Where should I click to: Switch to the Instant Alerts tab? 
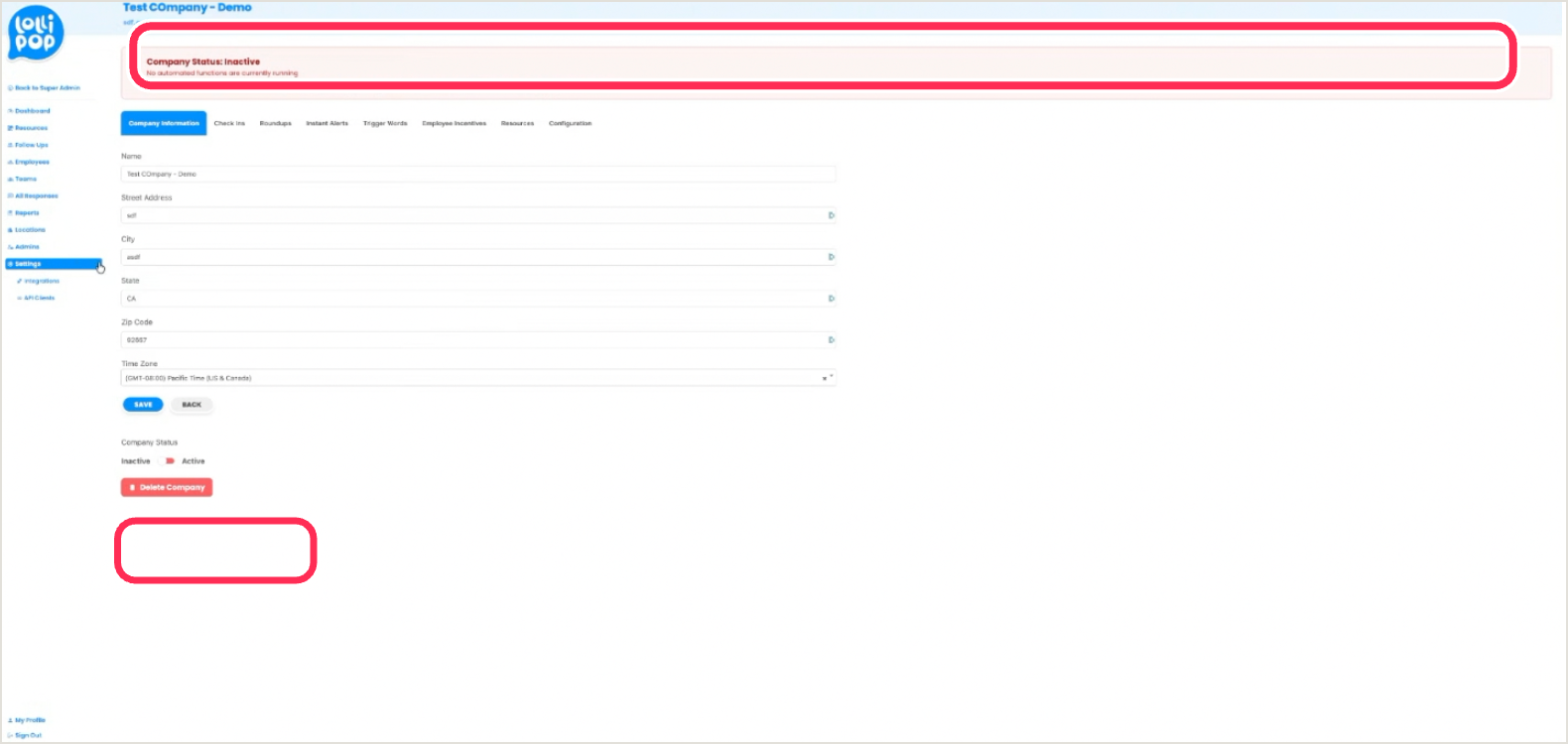click(327, 123)
